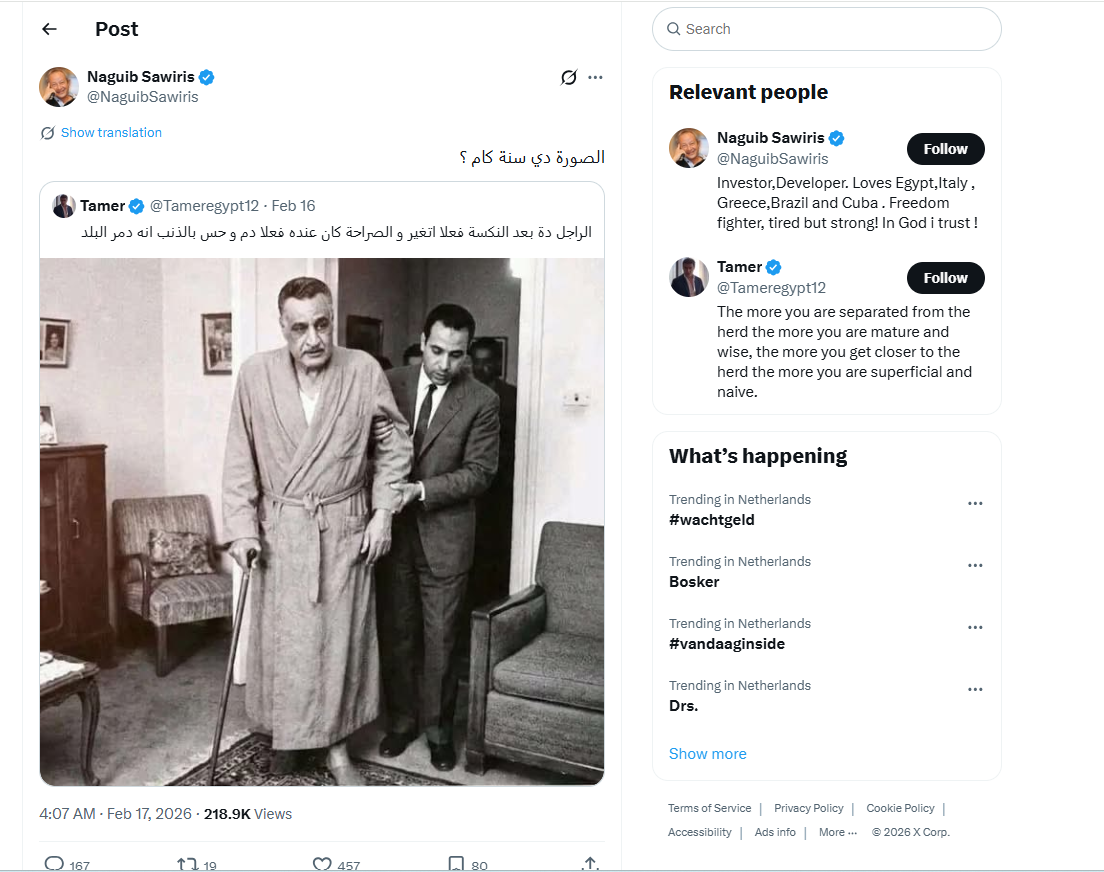1104x872 pixels.
Task: Click Show more under What's happening
Action: (x=707, y=754)
